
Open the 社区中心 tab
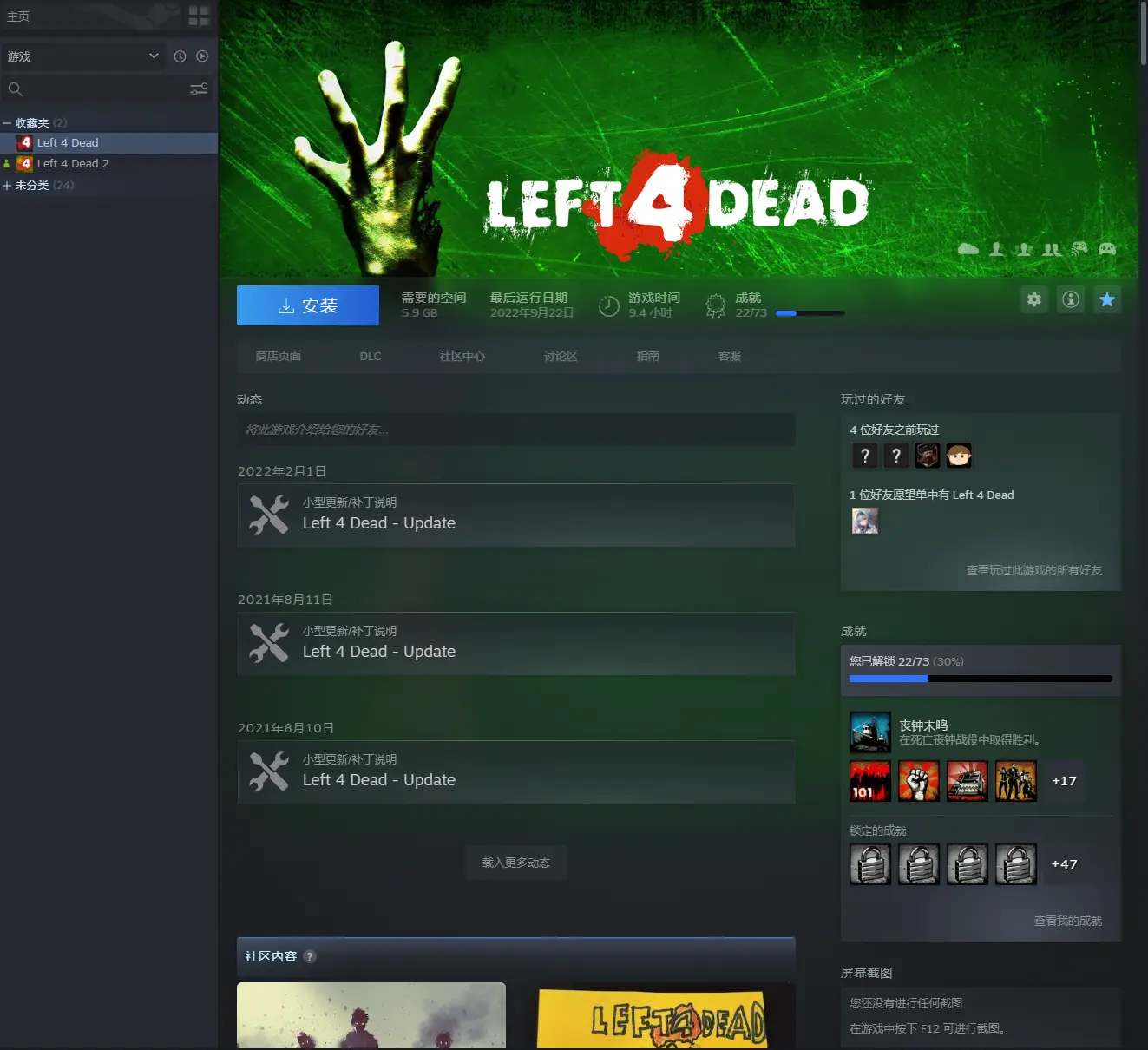coord(462,356)
